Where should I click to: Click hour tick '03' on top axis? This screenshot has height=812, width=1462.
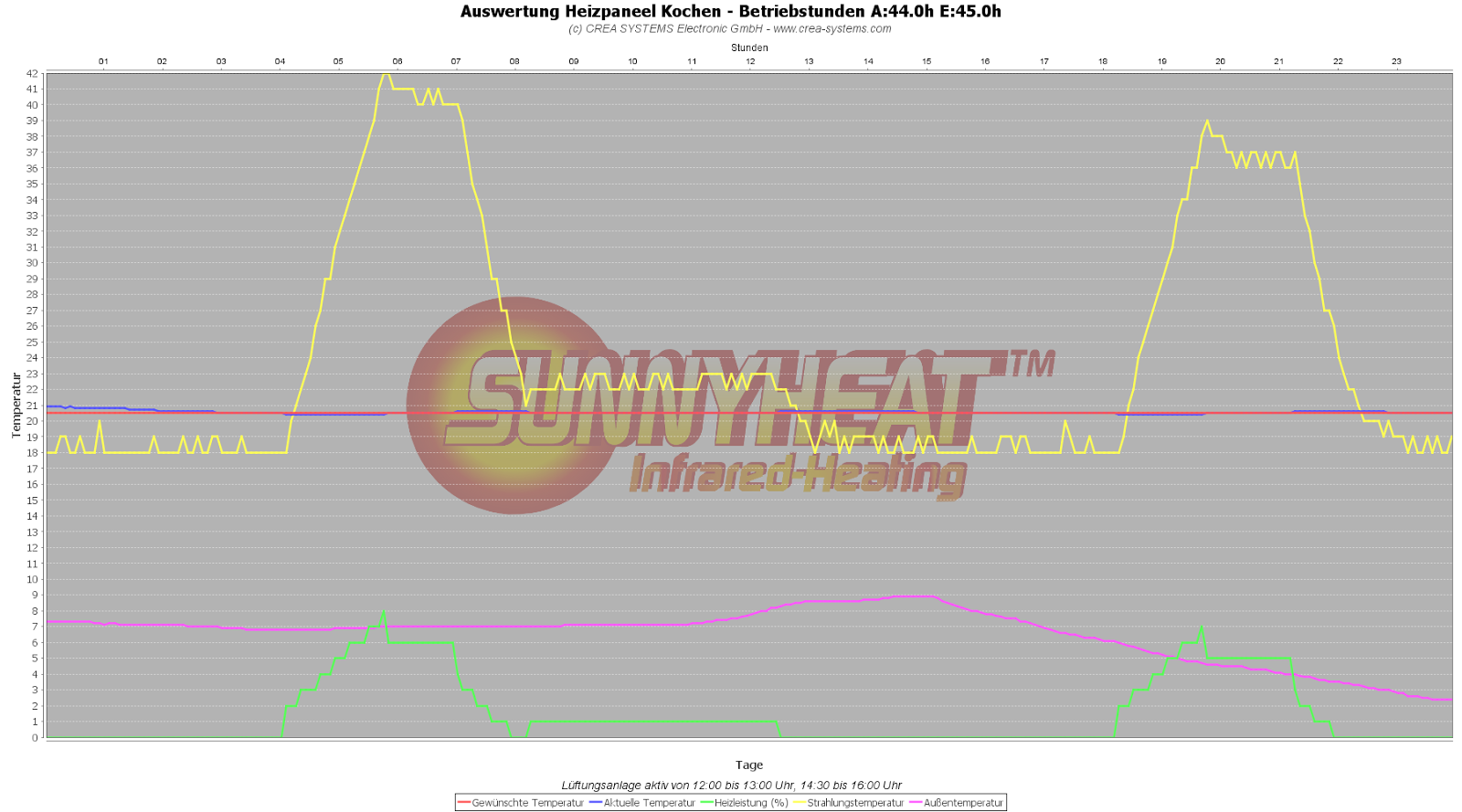pyautogui.click(x=221, y=61)
